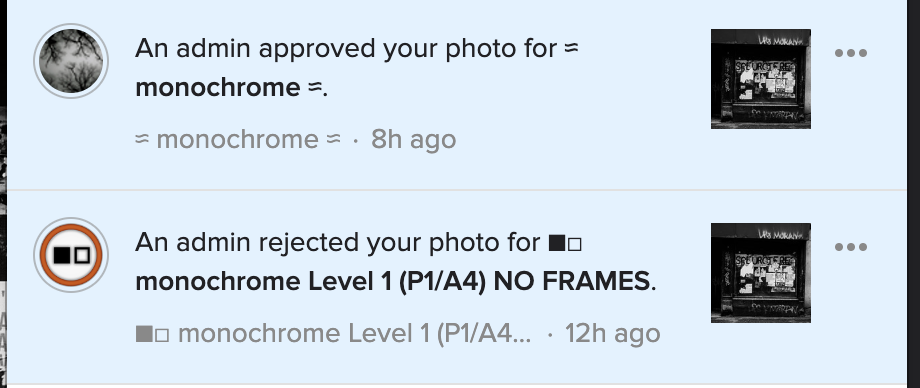The image size is (920, 388).
Task: Select 'An admin approved your photo for' text
Action: 346,49
